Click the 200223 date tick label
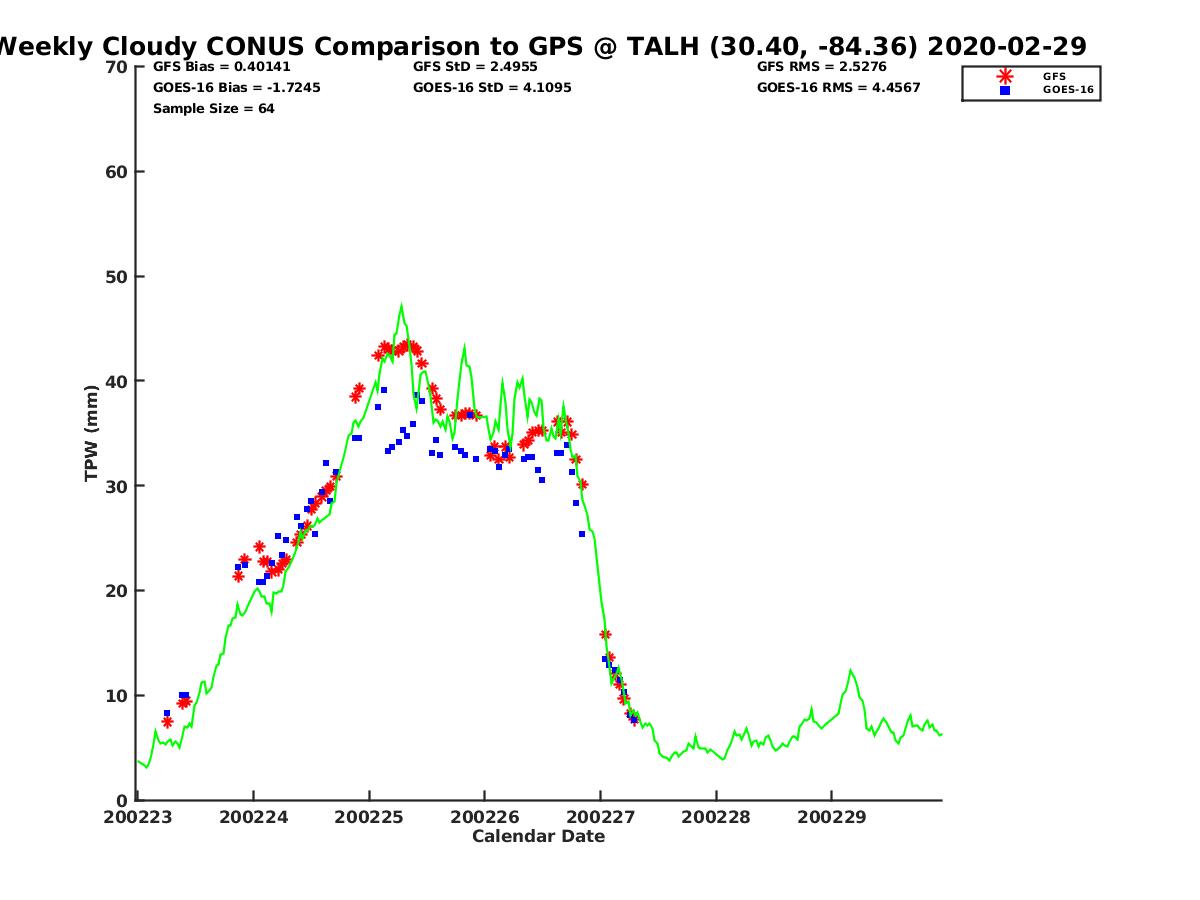The height and width of the screenshot is (900, 1200). (x=137, y=817)
